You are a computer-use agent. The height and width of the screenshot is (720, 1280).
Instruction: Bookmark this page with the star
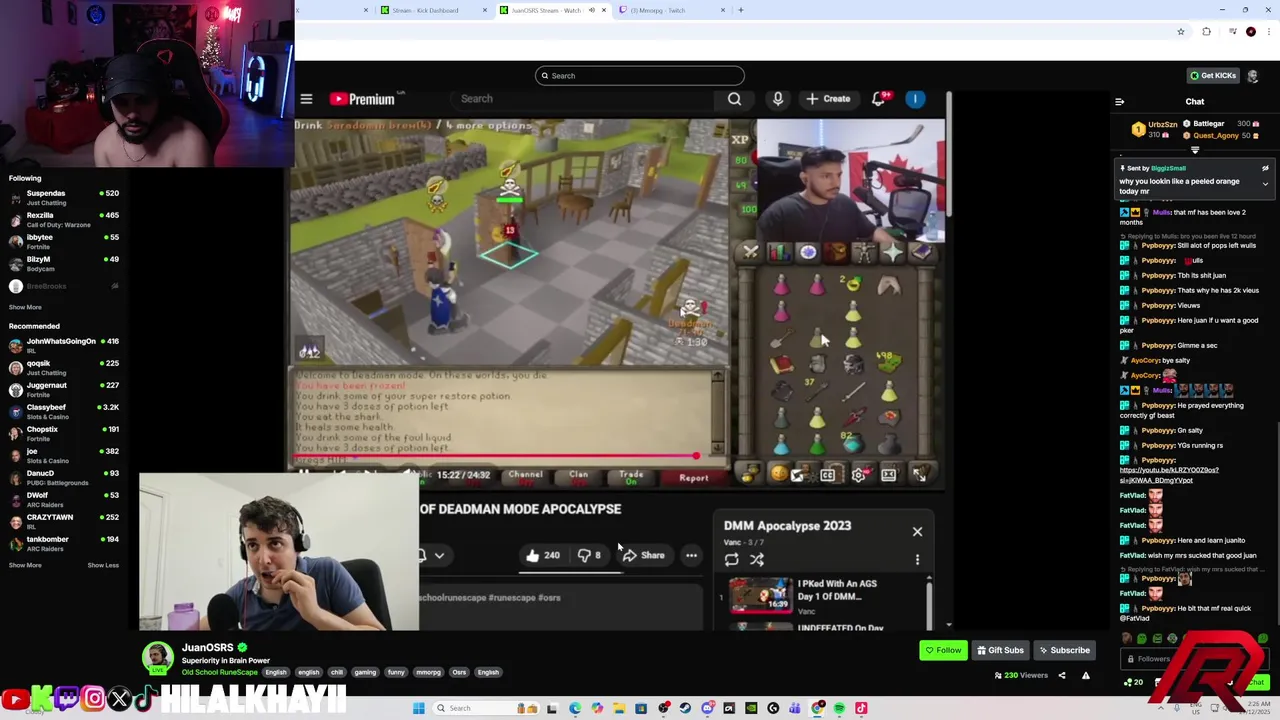1181,32
